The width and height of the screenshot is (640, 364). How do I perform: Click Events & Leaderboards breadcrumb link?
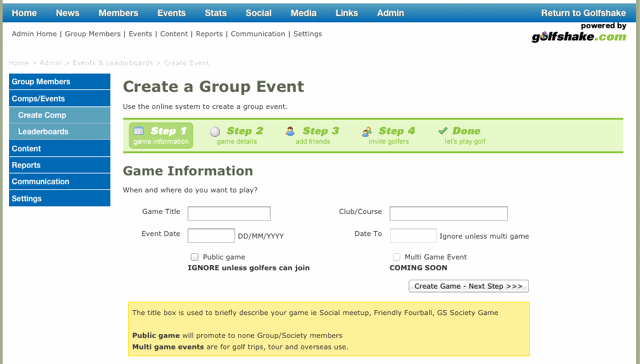113,63
